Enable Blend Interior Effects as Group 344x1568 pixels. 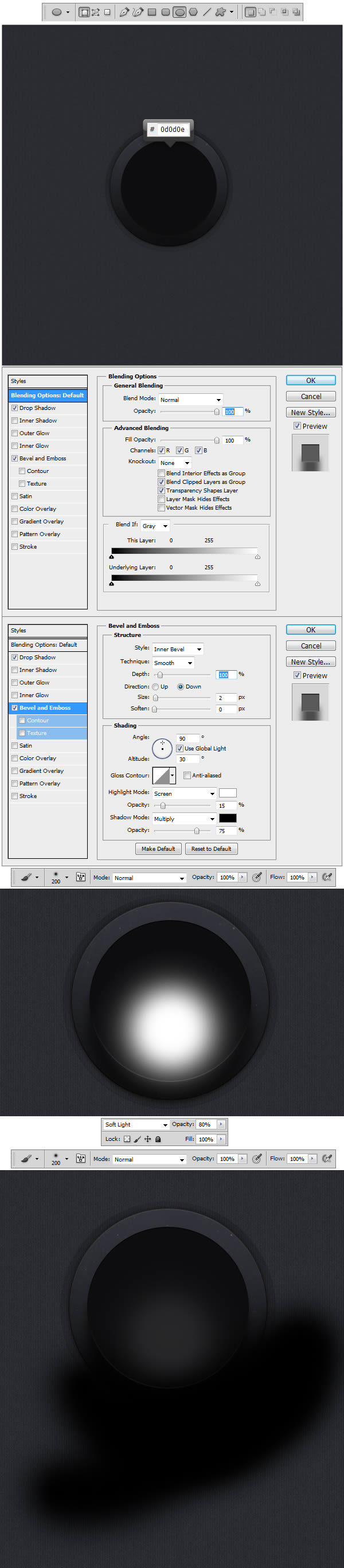pyautogui.click(x=161, y=473)
